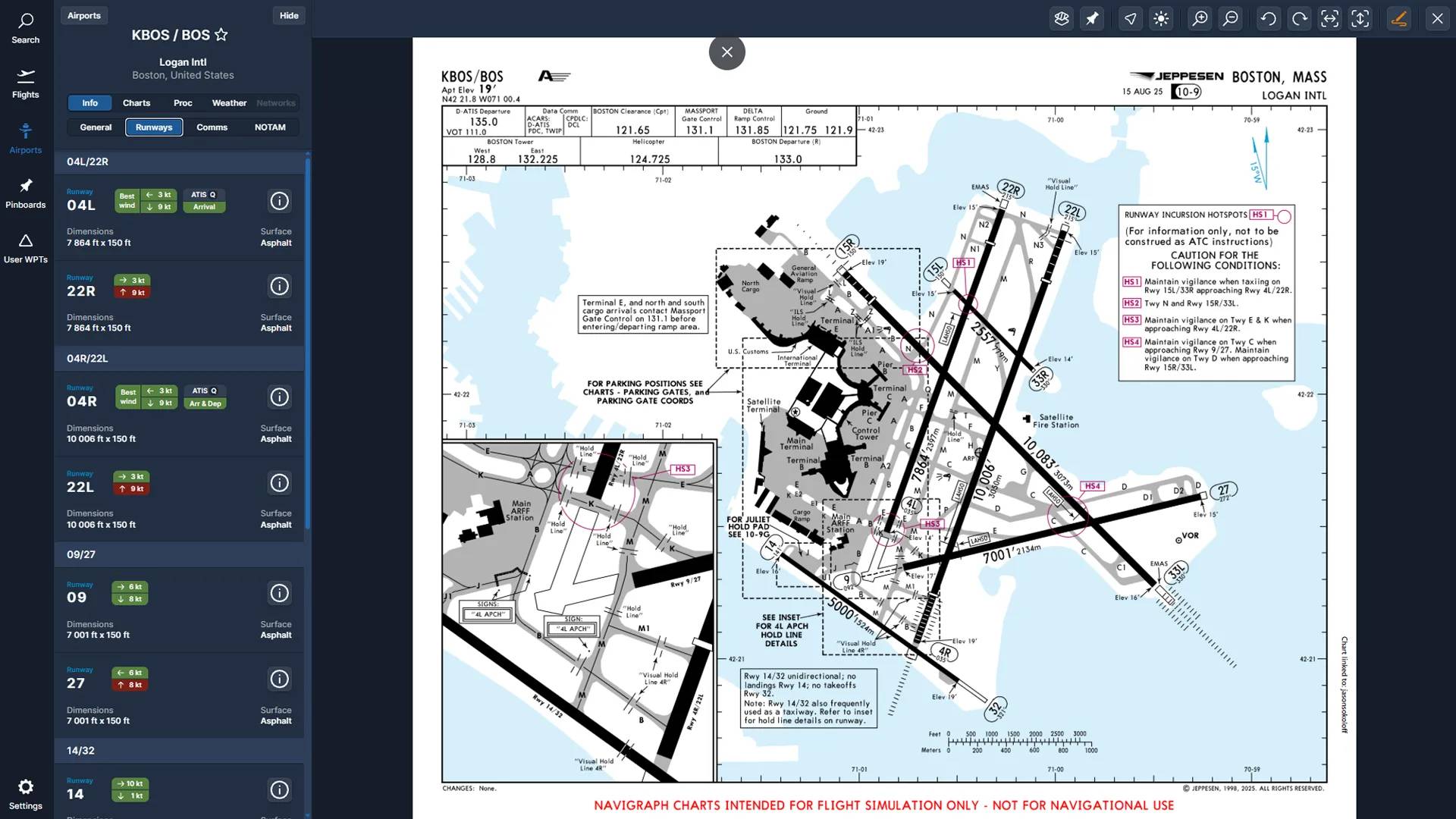Image resolution: width=1456 pixels, height=819 pixels.
Task: Open Settings gear in sidebar
Action: pyautogui.click(x=26, y=794)
